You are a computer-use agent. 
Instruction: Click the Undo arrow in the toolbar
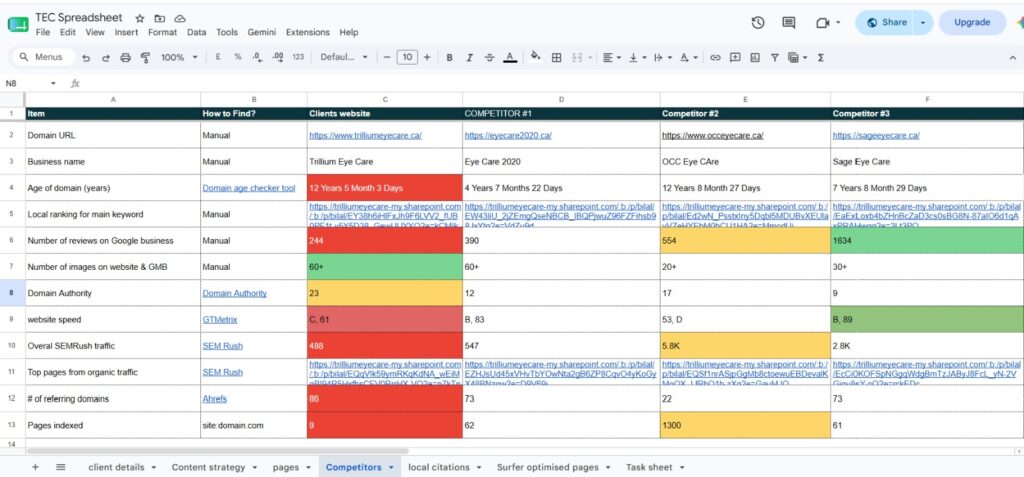tap(86, 58)
